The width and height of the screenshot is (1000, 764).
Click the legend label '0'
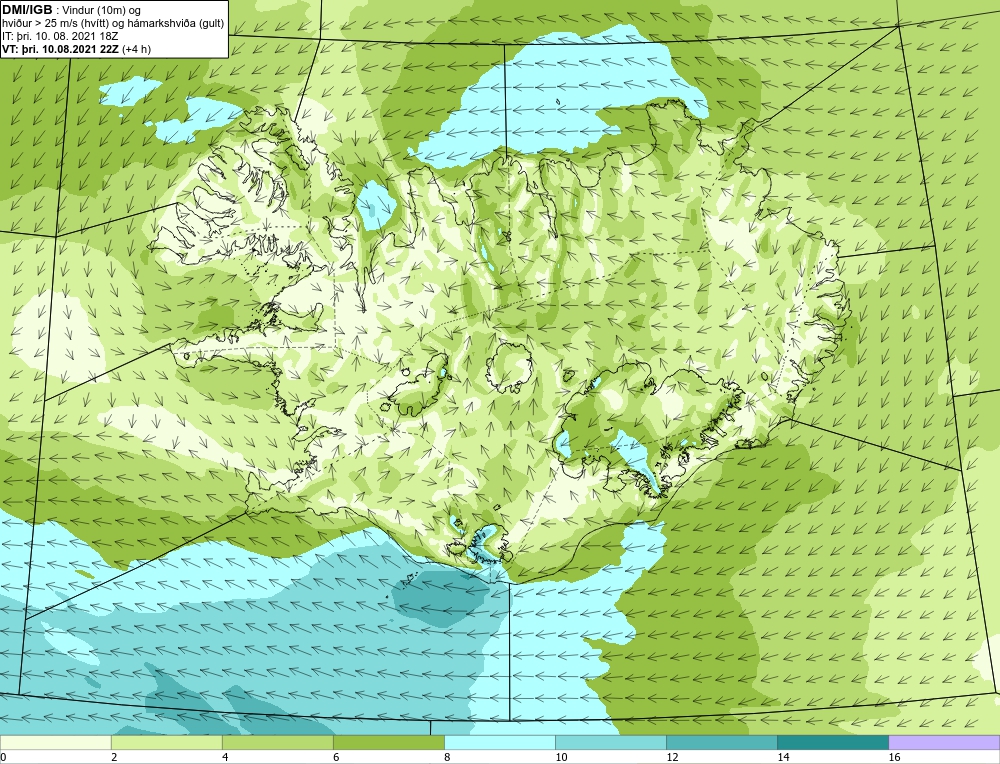pyautogui.click(x=3, y=757)
